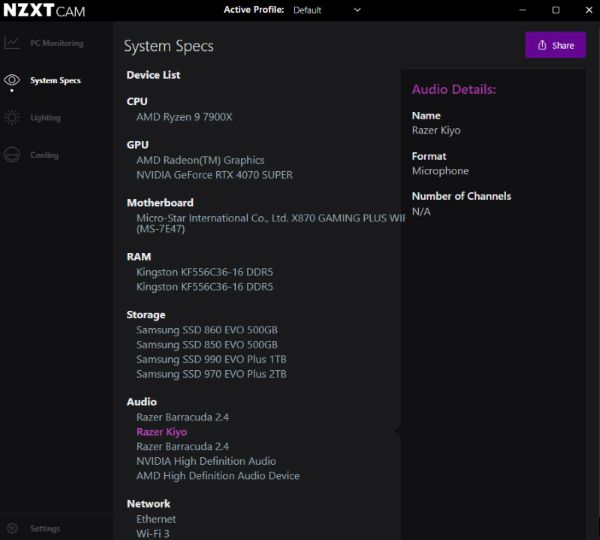Go to PC Monitoring section

point(57,43)
